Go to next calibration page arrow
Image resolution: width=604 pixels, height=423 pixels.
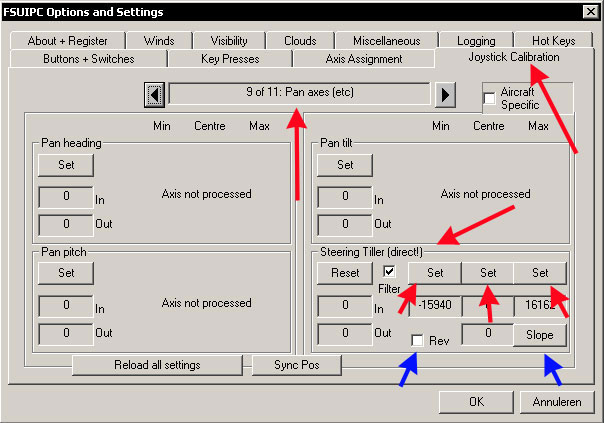[445, 94]
